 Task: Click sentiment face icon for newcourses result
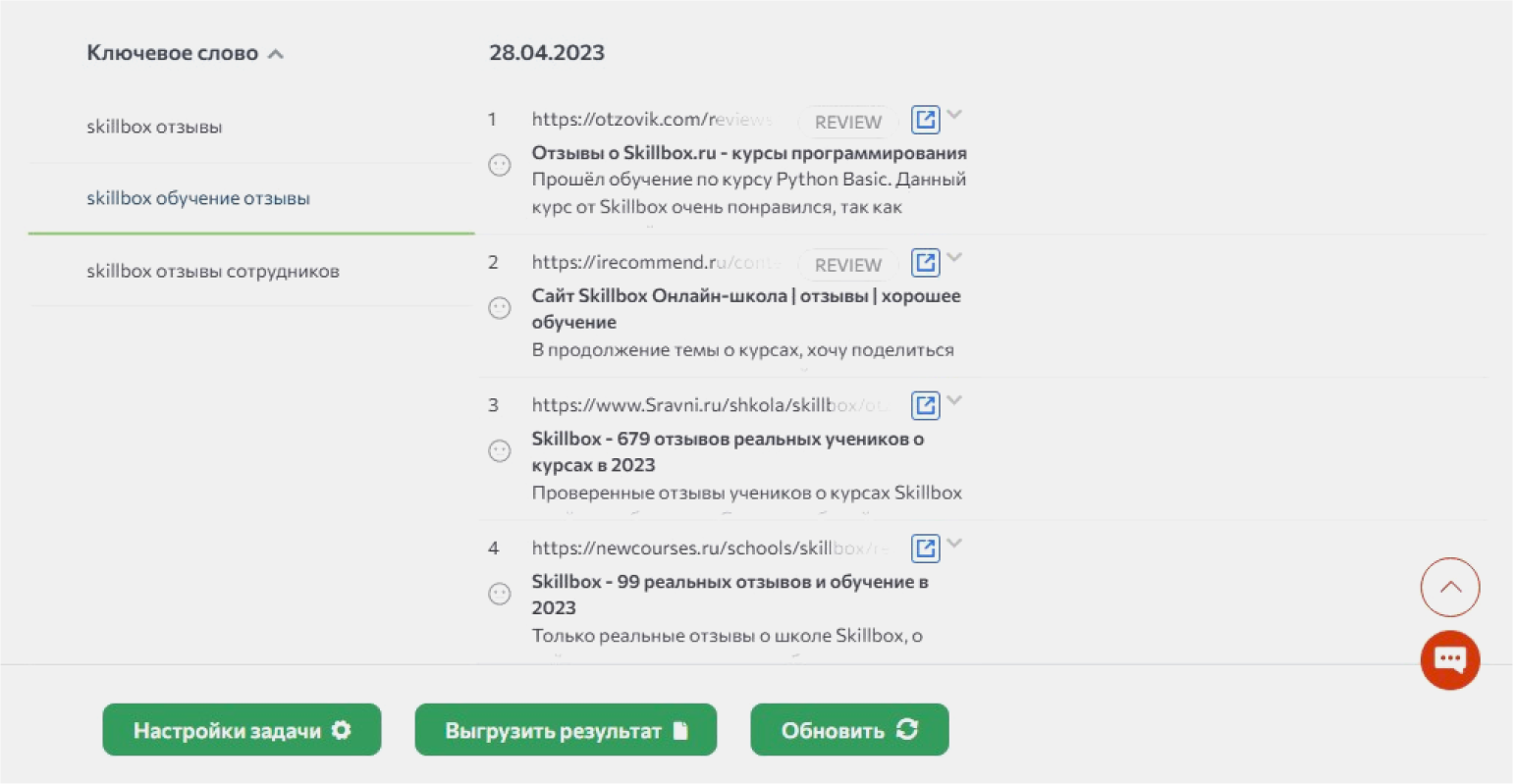pyautogui.click(x=500, y=594)
